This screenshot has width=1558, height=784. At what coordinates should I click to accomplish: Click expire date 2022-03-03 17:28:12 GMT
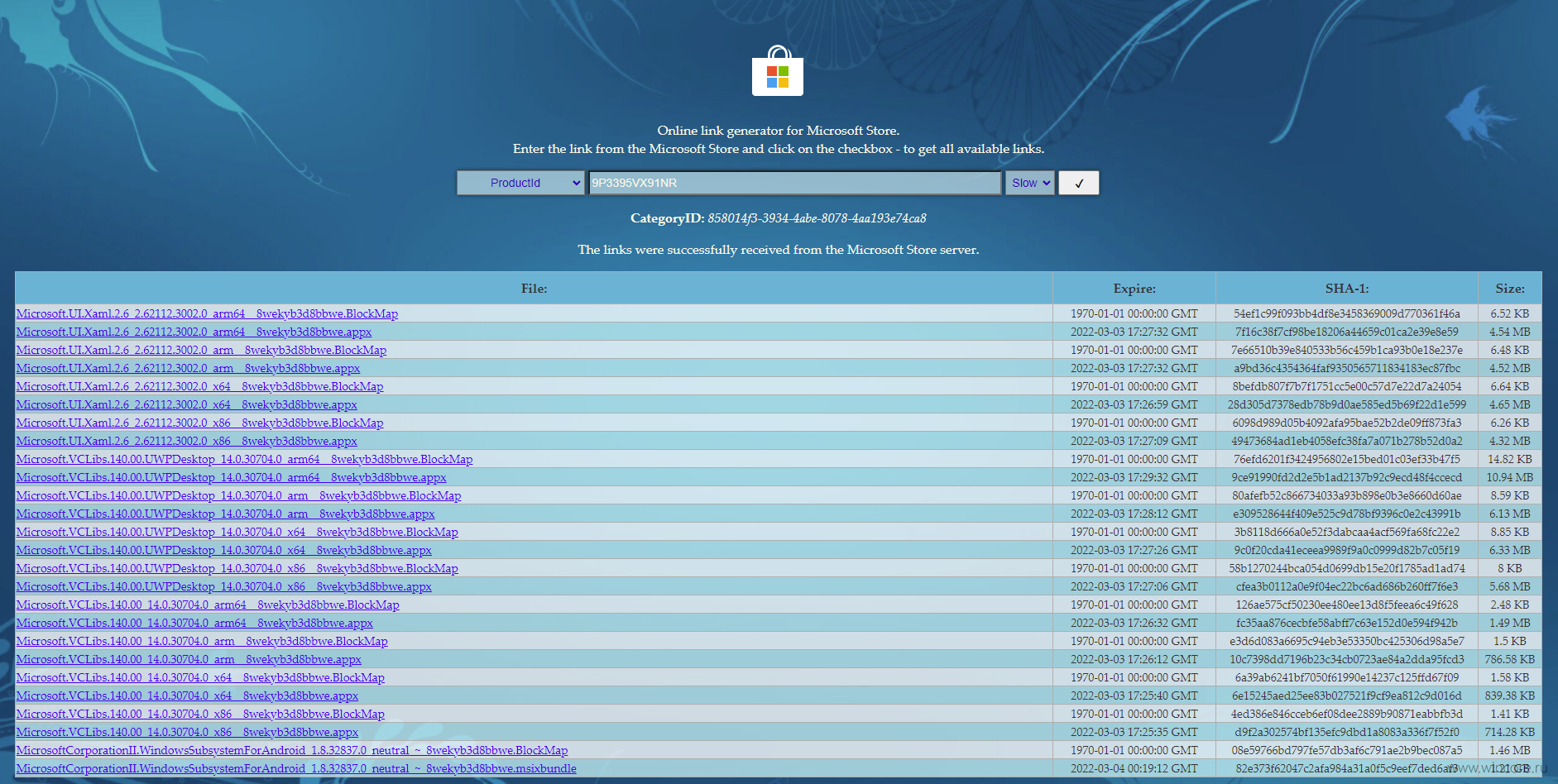[x=1134, y=514]
